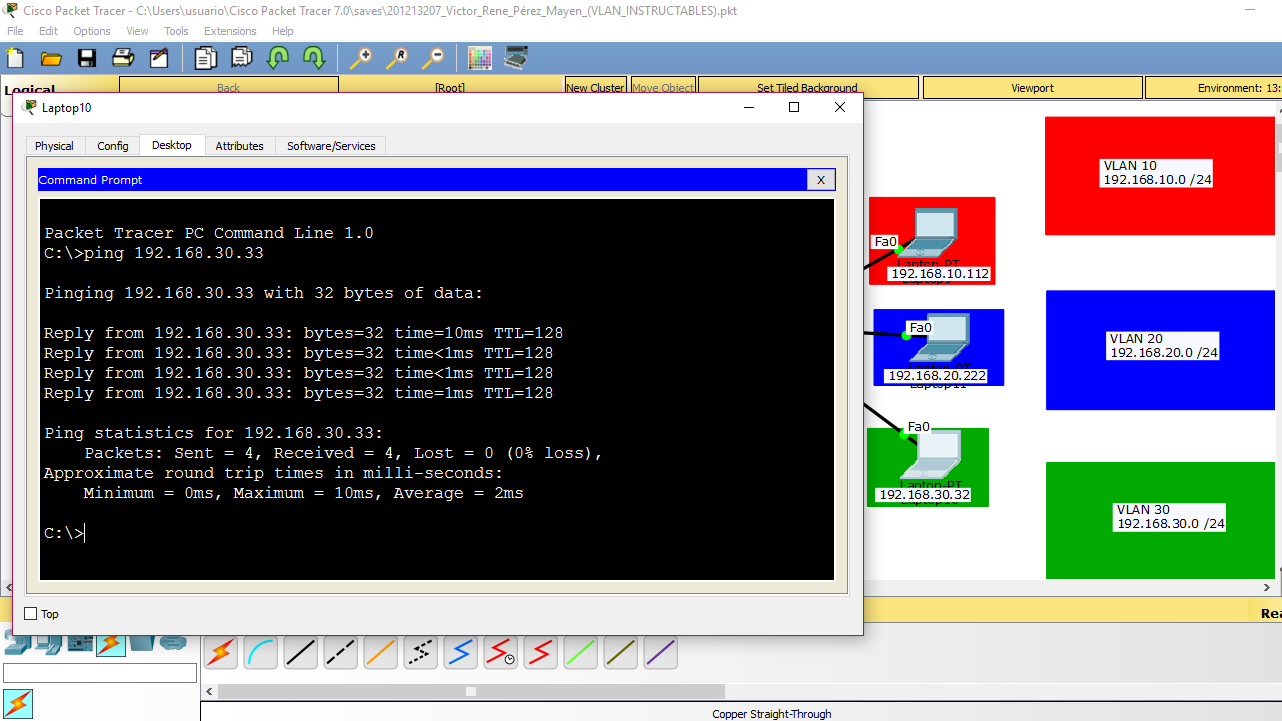This screenshot has height=721, width=1282.
Task: Select the Connections device category icon
Action: [x=111, y=644]
